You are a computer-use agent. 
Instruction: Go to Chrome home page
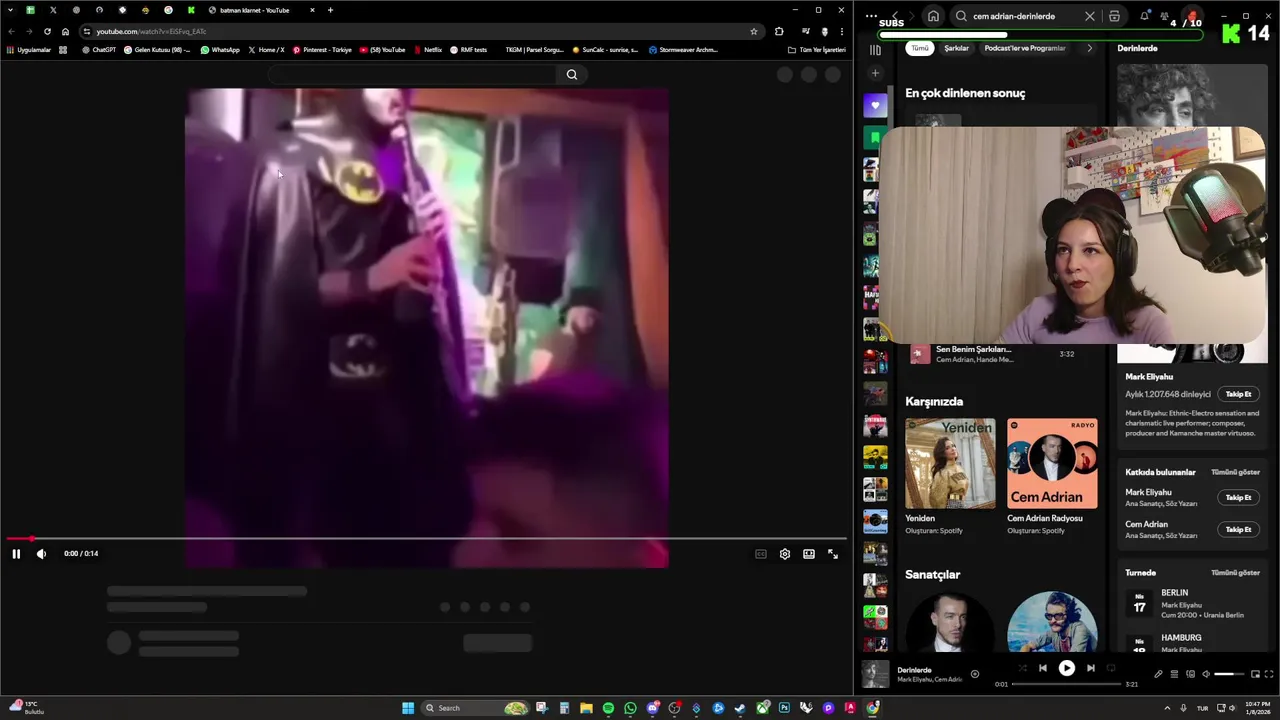click(66, 31)
